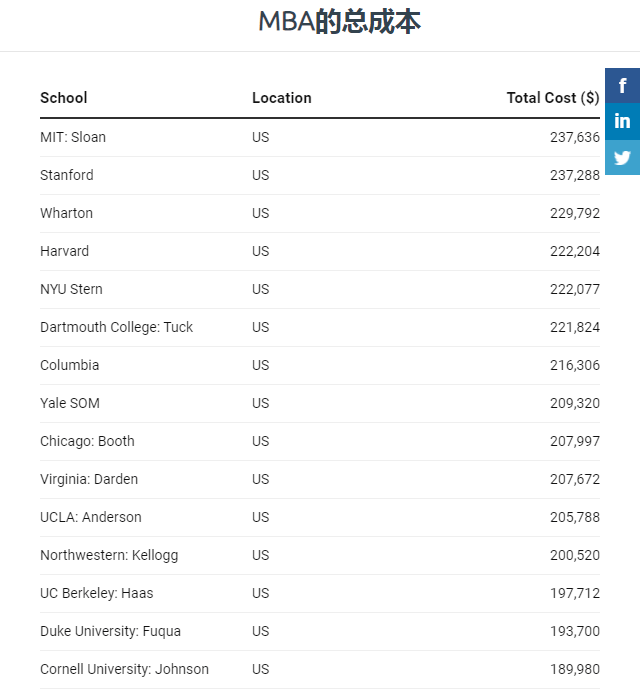Click Chicago: Booth school name

pyautogui.click(x=87, y=441)
